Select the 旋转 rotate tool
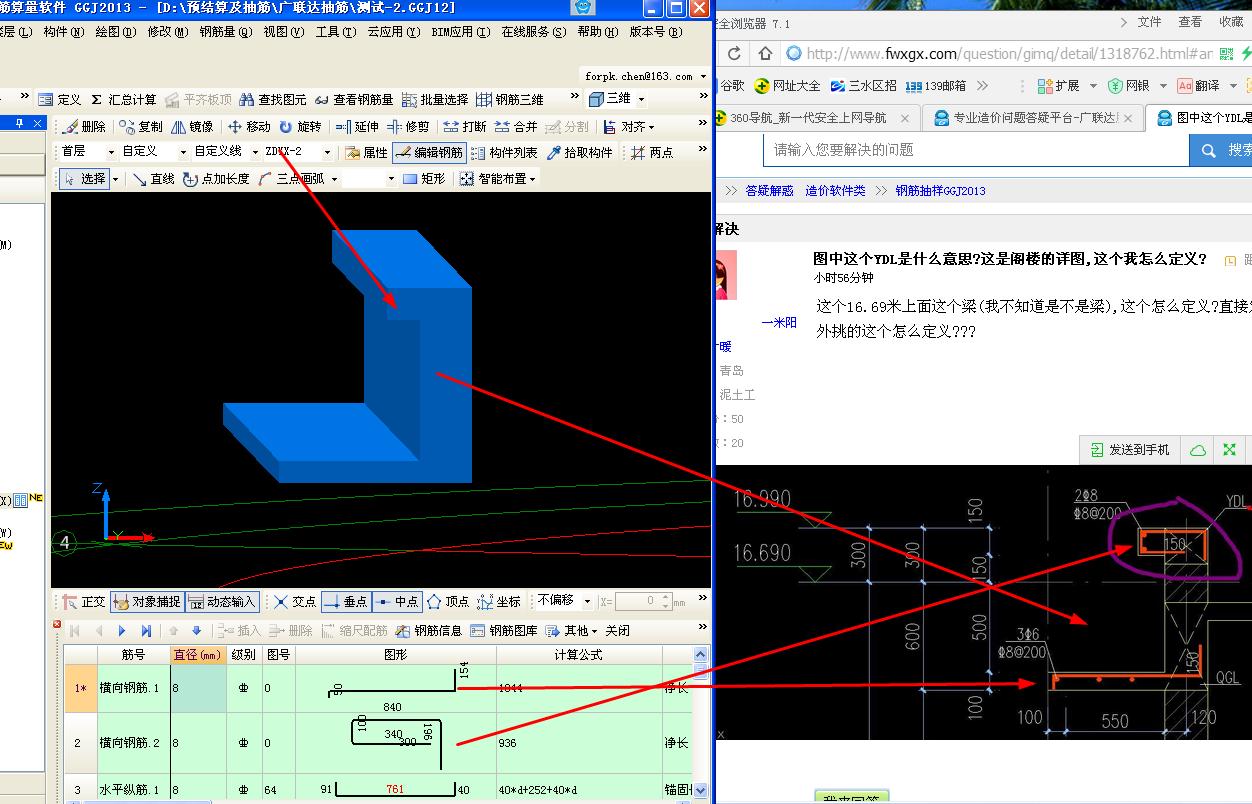This screenshot has width=1252, height=804. 300,126
